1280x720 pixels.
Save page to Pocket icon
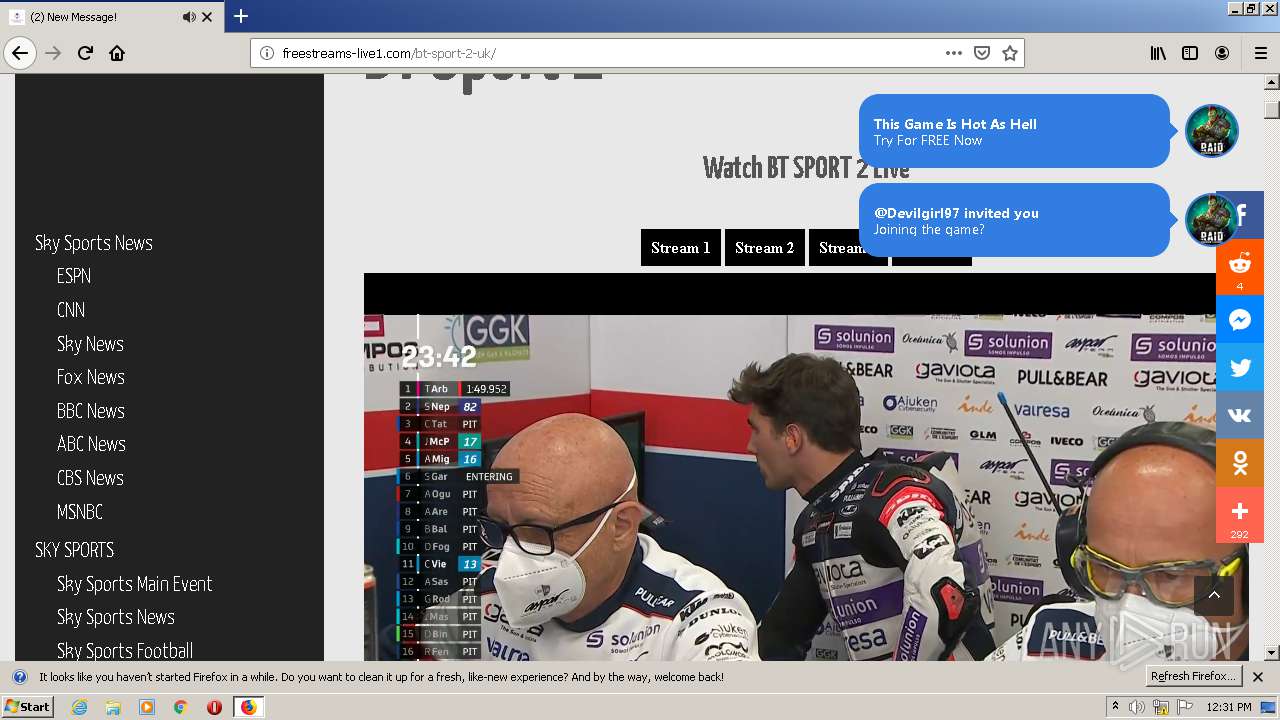[x=982, y=53]
